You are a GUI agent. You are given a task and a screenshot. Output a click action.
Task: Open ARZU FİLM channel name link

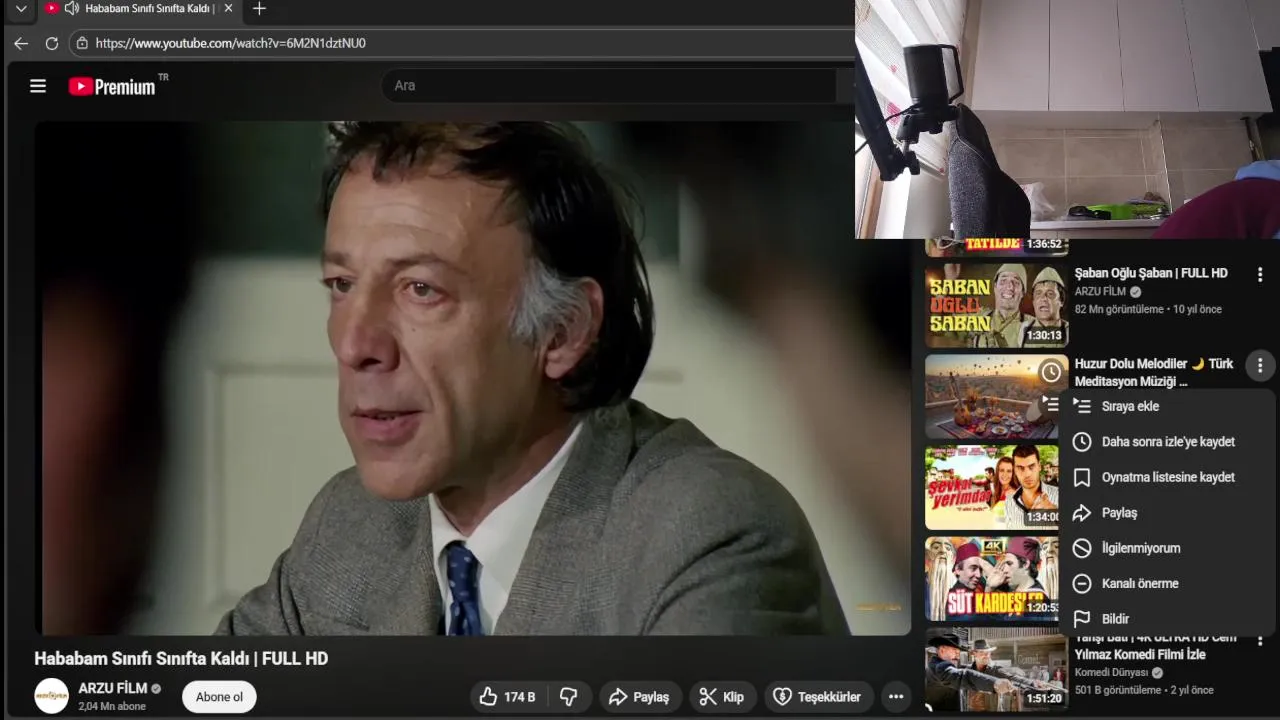pyautogui.click(x=113, y=688)
